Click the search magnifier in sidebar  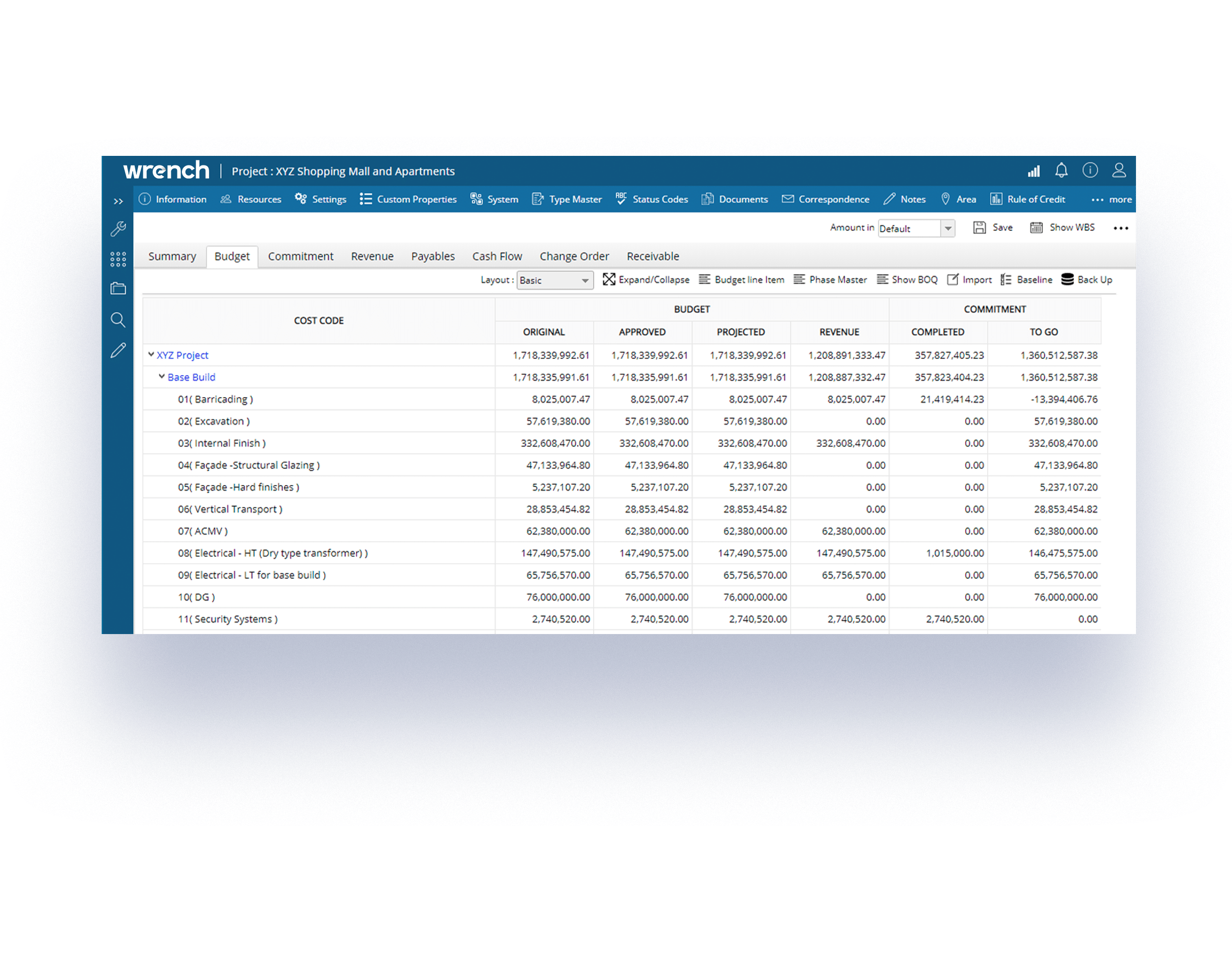[118, 319]
